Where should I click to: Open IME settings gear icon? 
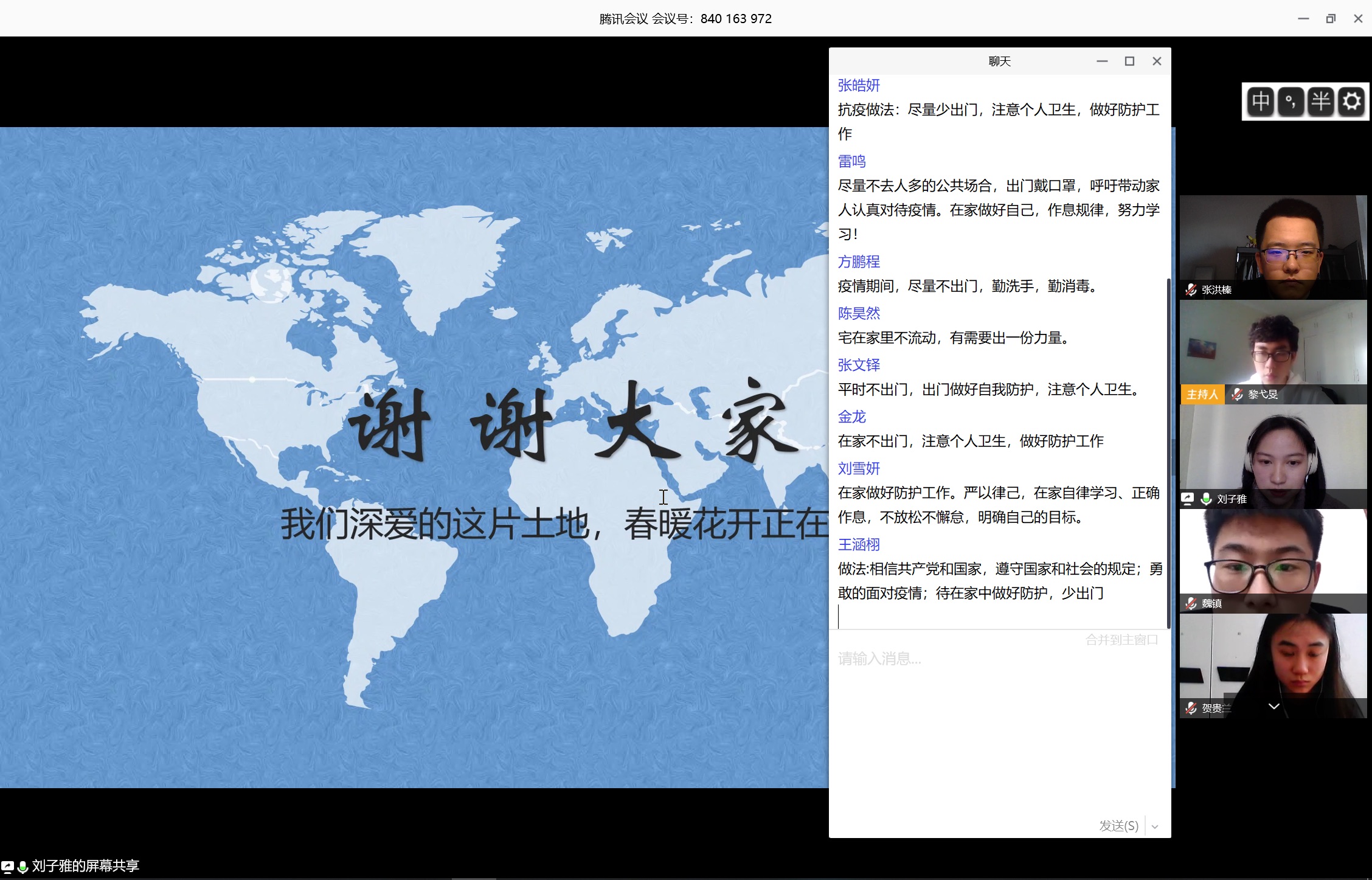tap(1351, 101)
